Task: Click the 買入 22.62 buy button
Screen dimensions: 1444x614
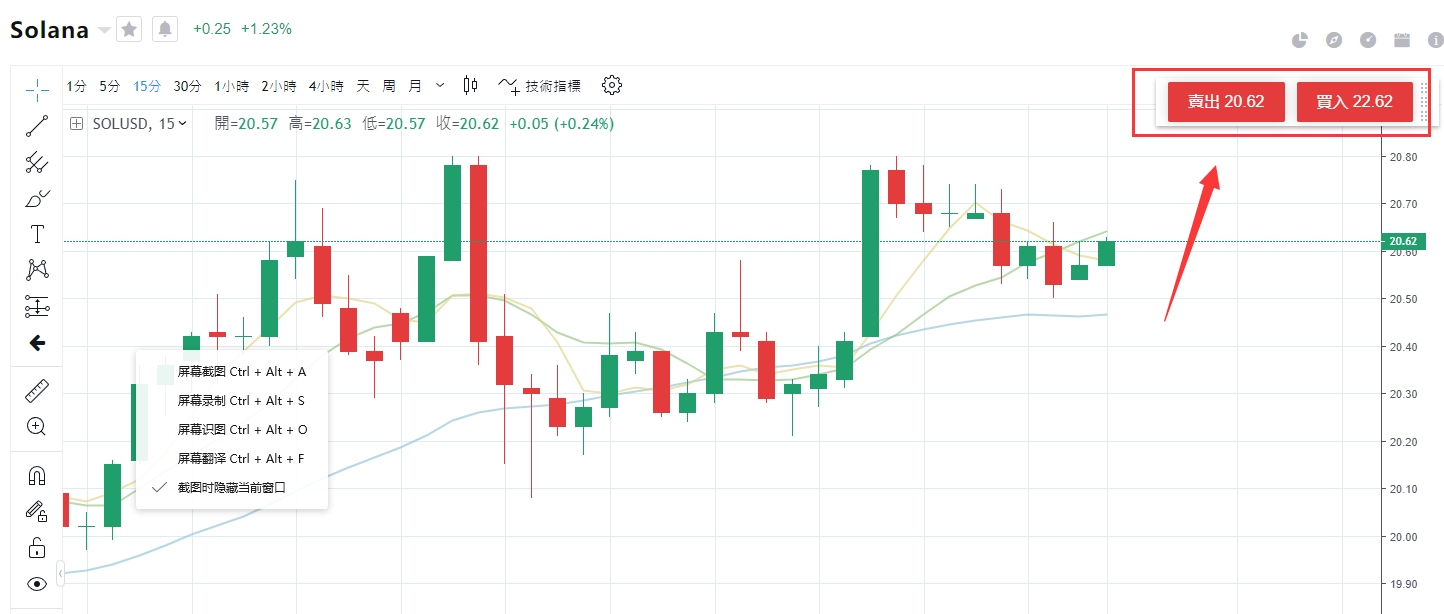Action: click(1354, 102)
